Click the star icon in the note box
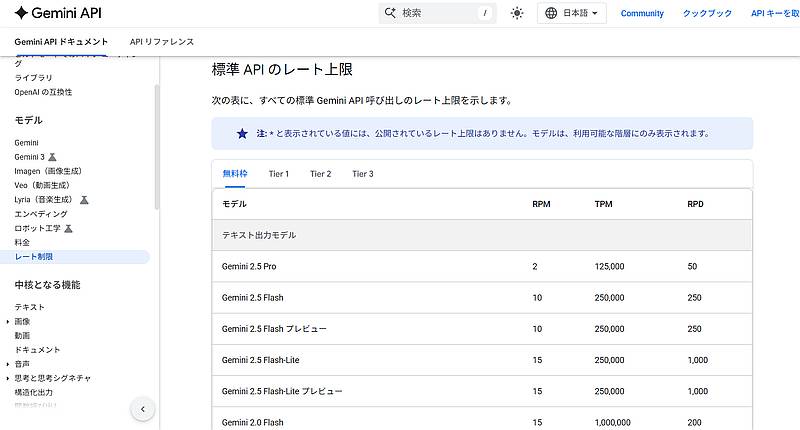 [x=242, y=134]
